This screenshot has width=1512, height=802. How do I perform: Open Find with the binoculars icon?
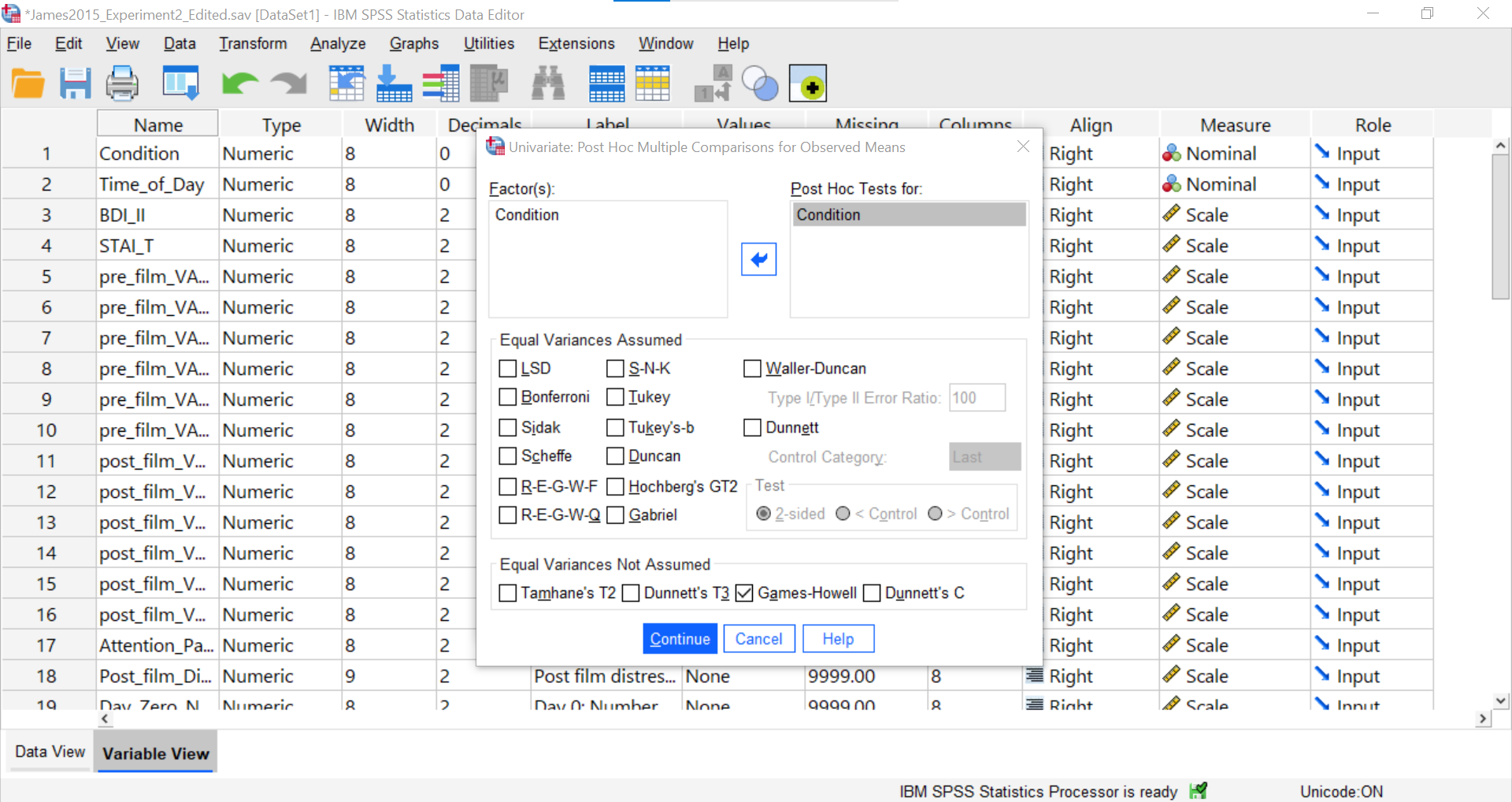tap(548, 84)
